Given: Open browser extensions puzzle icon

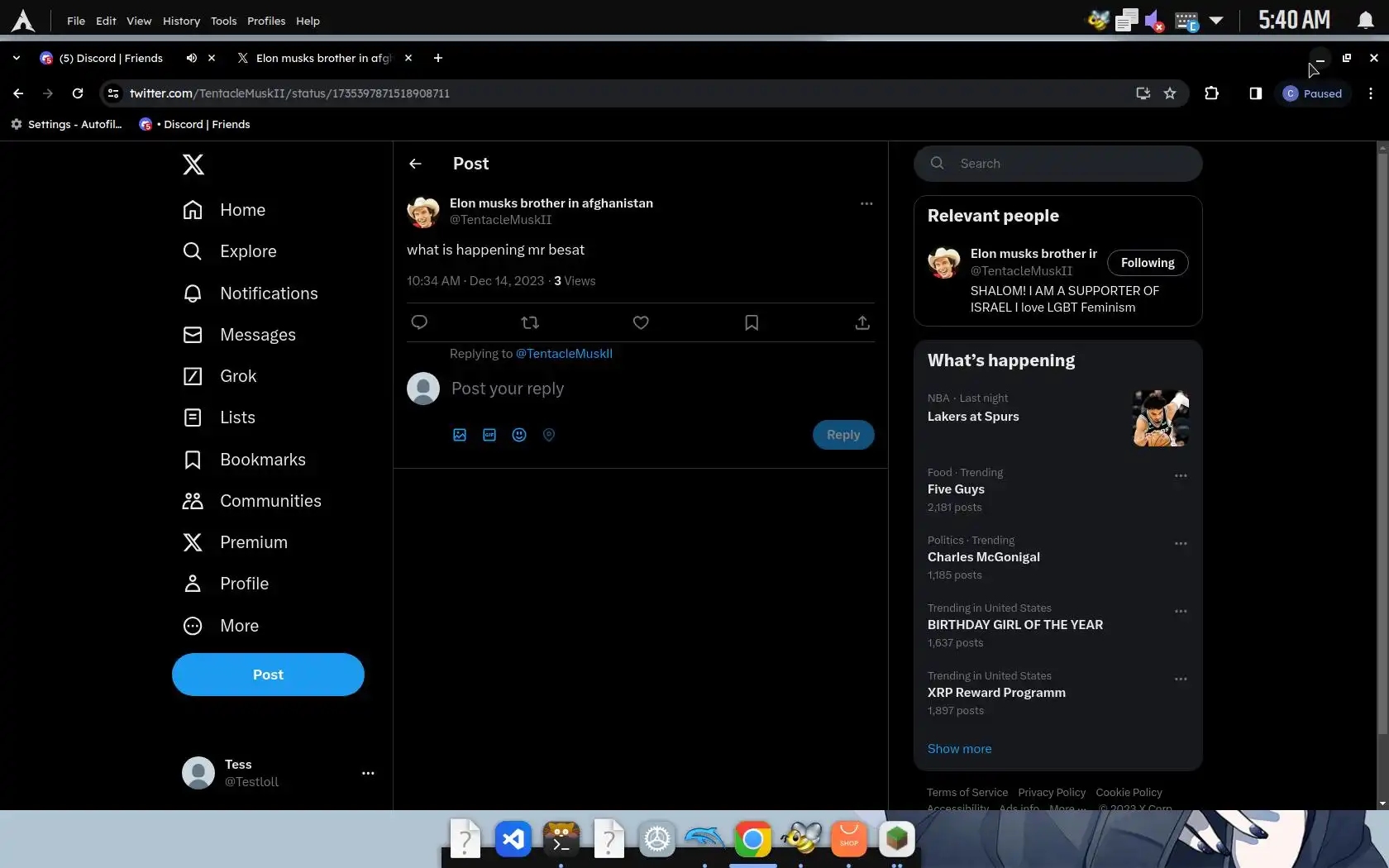Looking at the screenshot, I should point(1212,93).
